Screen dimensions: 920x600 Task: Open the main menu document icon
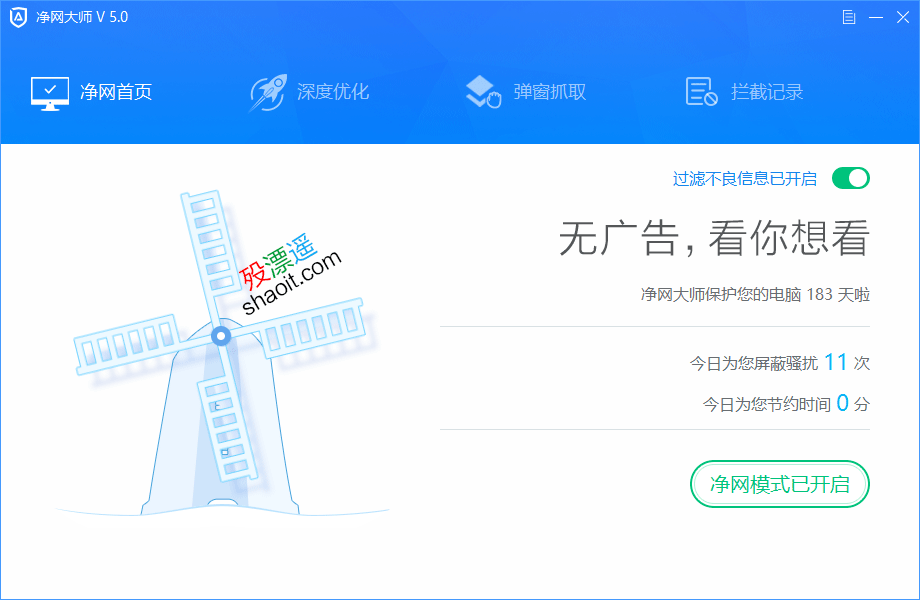[x=849, y=17]
